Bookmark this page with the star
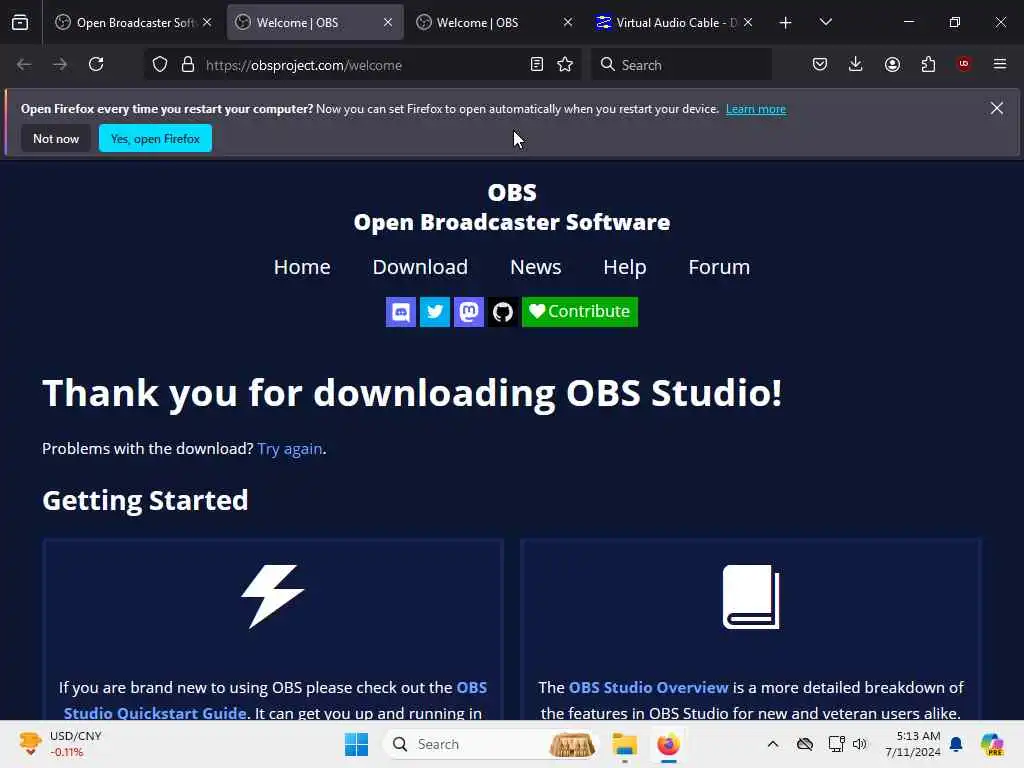 click(565, 65)
